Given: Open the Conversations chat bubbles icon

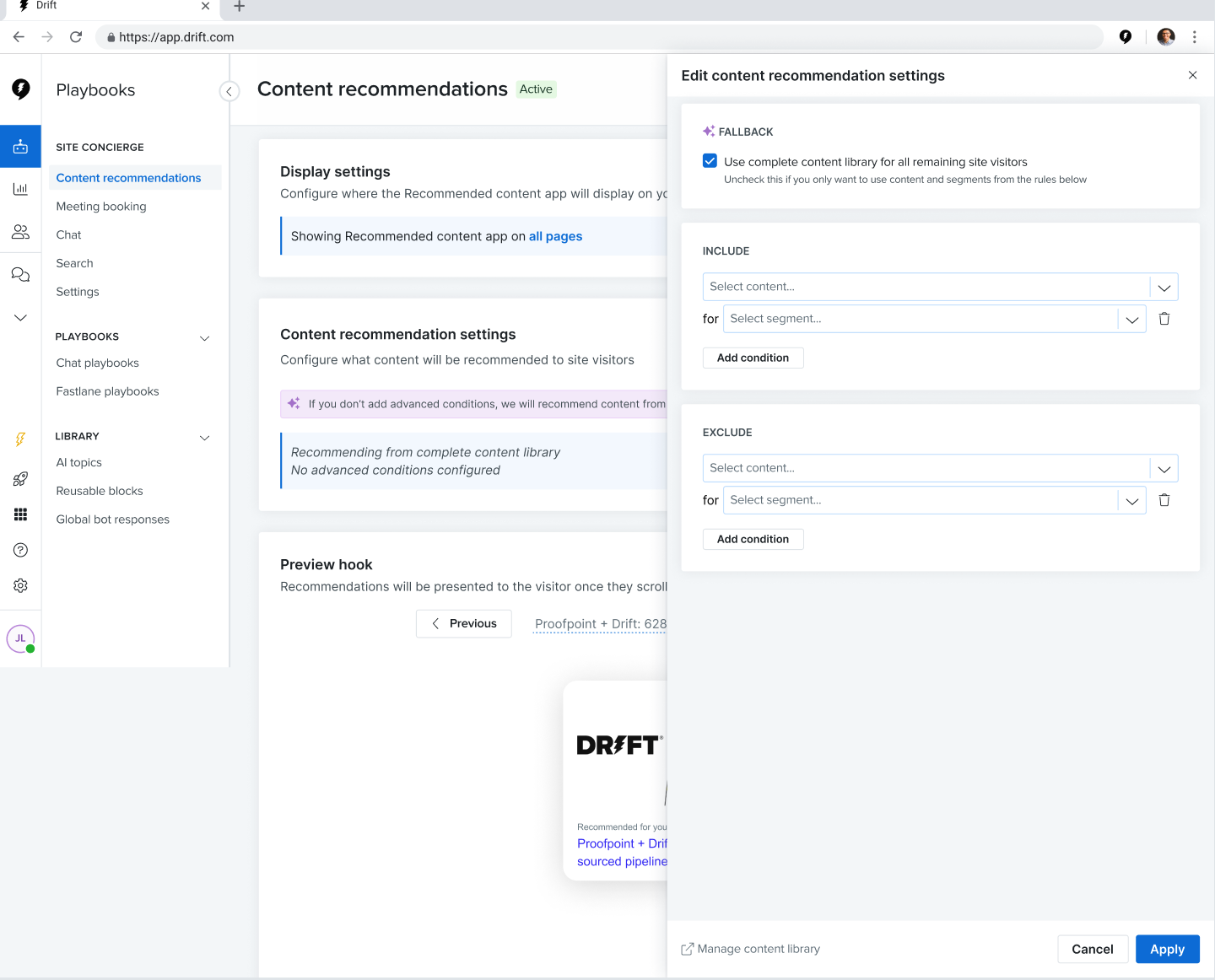Looking at the screenshot, I should coord(20,274).
